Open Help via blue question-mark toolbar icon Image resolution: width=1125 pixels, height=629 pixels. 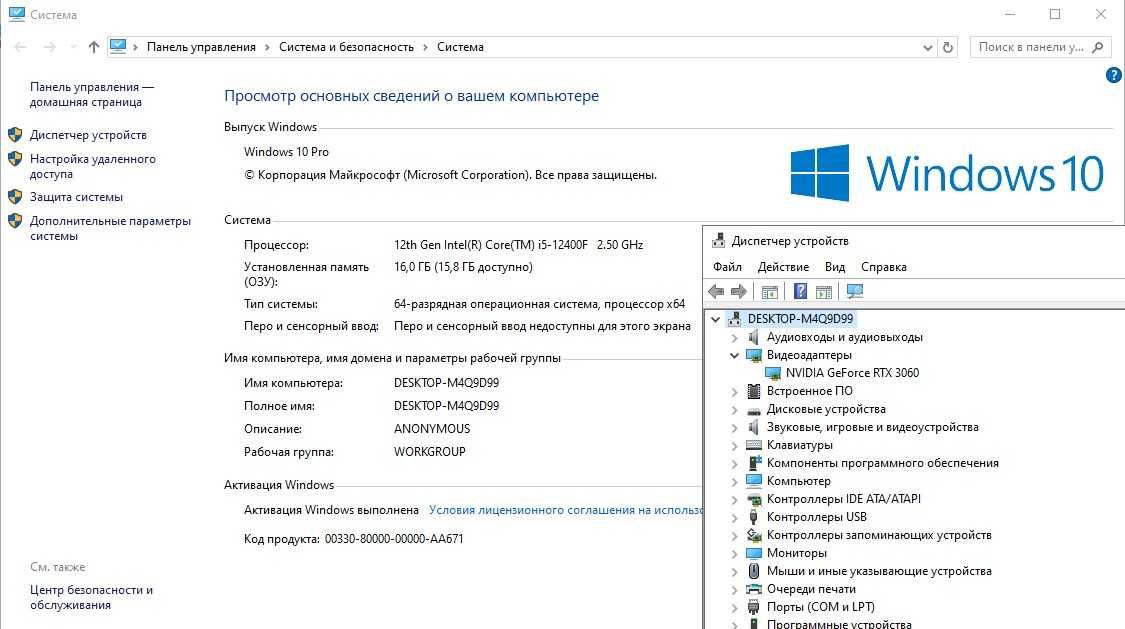click(x=800, y=291)
